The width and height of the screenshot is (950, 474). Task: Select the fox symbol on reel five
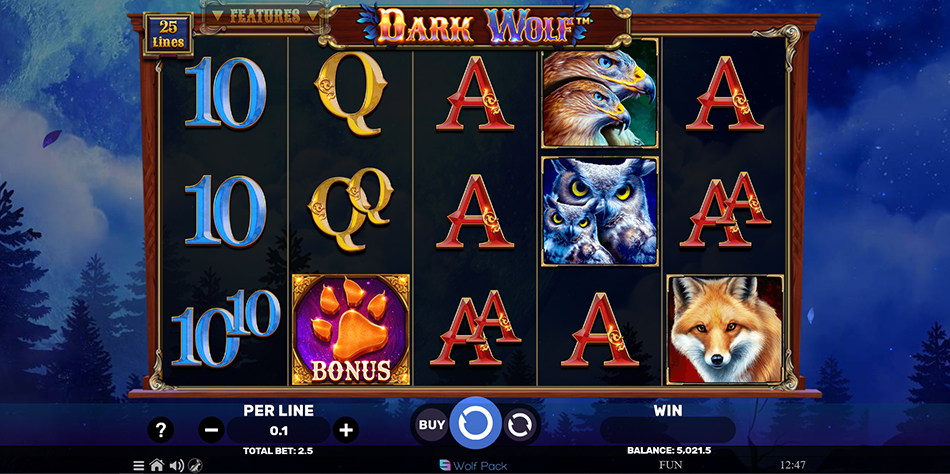coord(725,330)
